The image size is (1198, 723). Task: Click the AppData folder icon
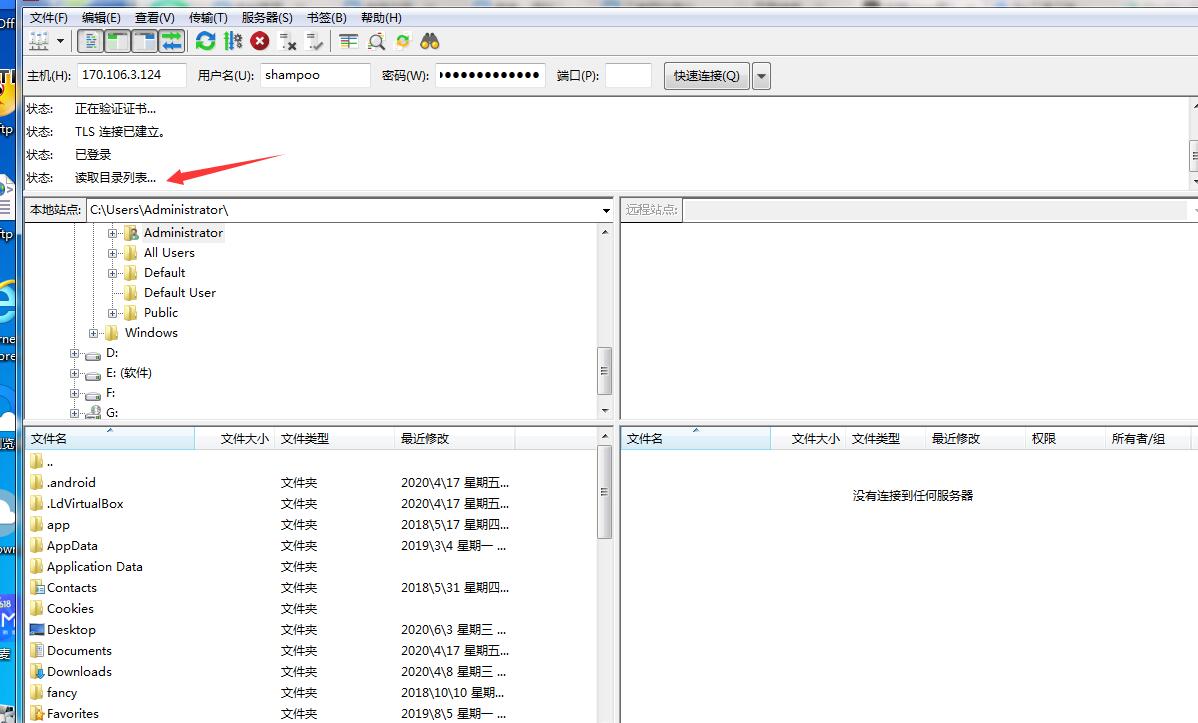pos(37,546)
